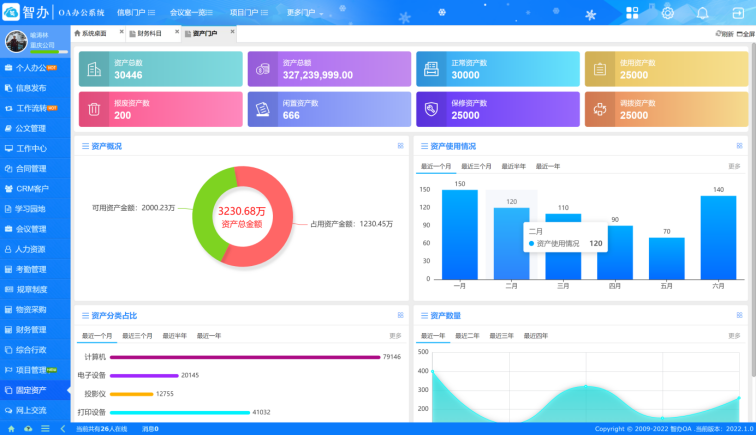Click the 刷新 refresh button
Viewport: 756px width, 436px height.
(725, 34)
